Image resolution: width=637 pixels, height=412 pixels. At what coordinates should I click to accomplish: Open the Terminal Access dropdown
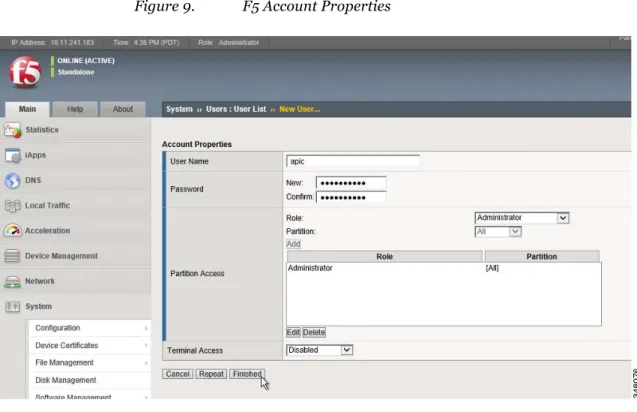319,350
